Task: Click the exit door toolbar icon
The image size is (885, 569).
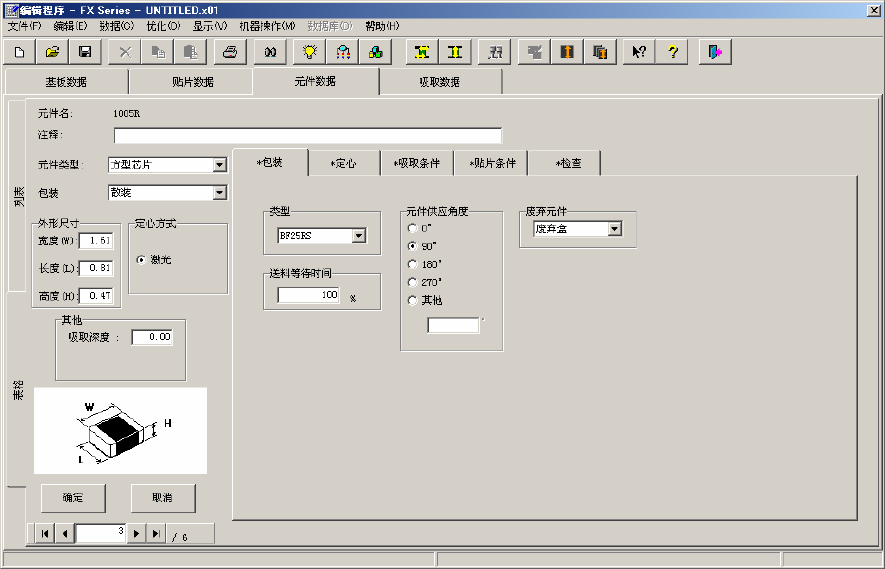Action: point(715,52)
